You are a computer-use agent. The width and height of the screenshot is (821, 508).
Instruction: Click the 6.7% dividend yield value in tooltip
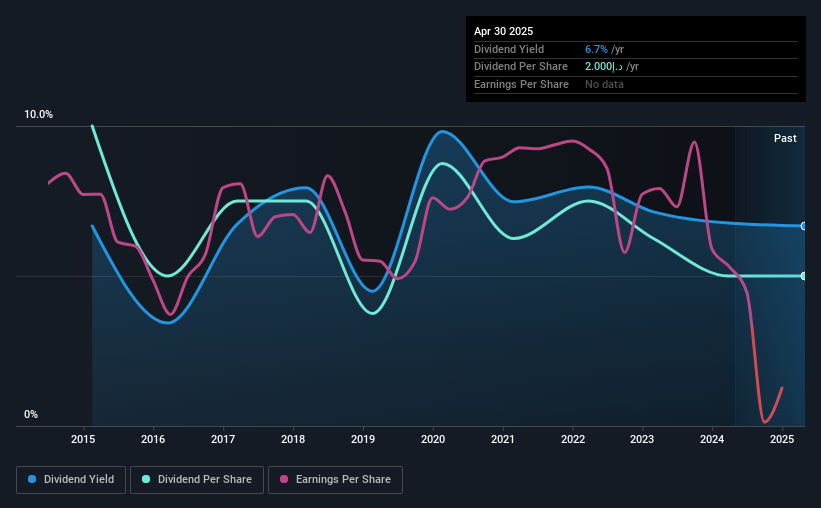pos(596,49)
